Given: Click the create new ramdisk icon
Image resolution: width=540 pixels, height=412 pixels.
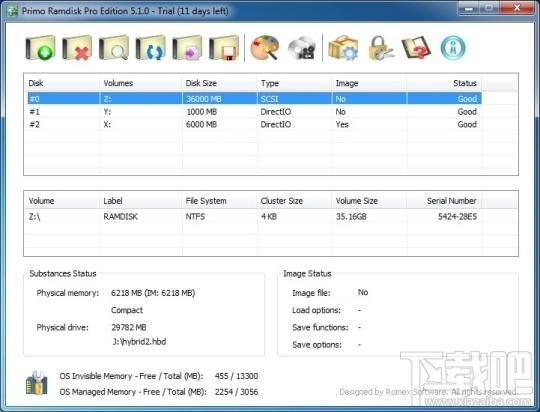Looking at the screenshot, I should [x=40, y=48].
